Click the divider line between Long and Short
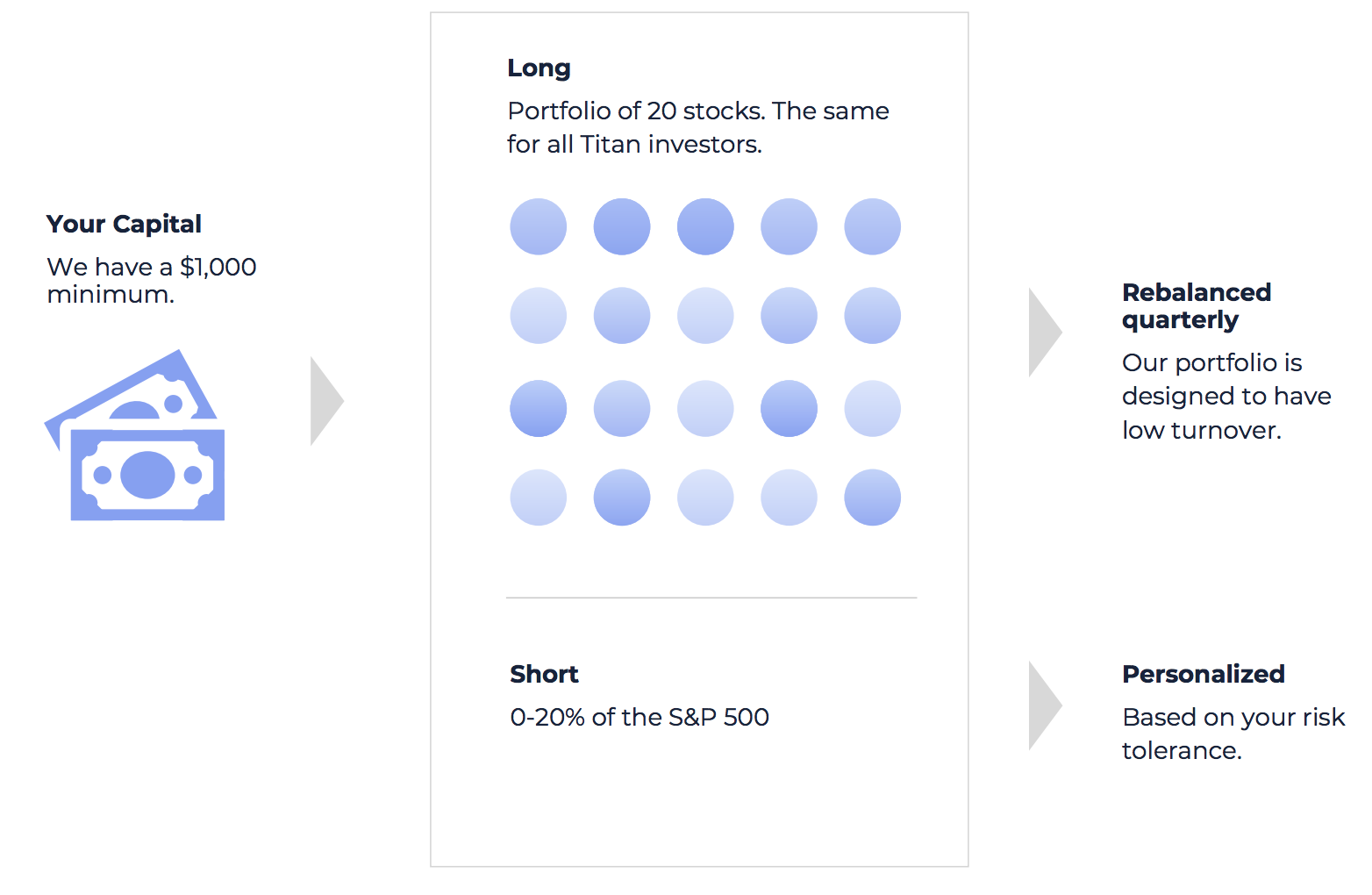1372x895 pixels. click(x=711, y=598)
